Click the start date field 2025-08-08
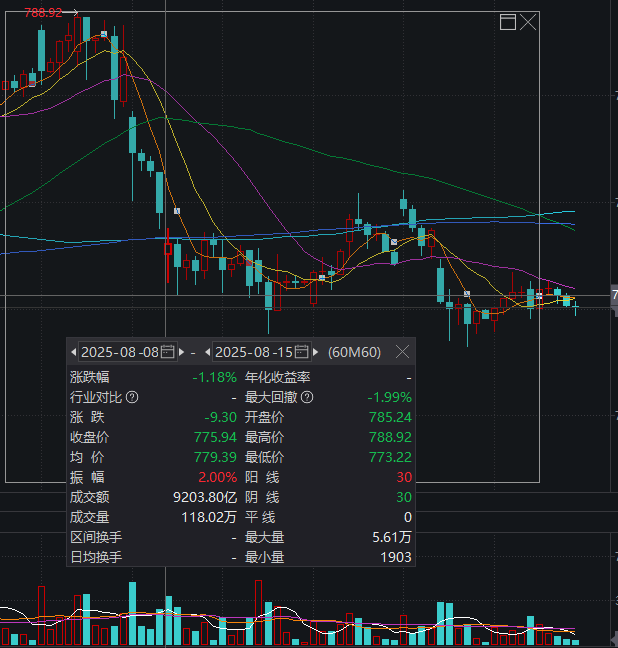This screenshot has height=648, width=618. tap(119, 352)
